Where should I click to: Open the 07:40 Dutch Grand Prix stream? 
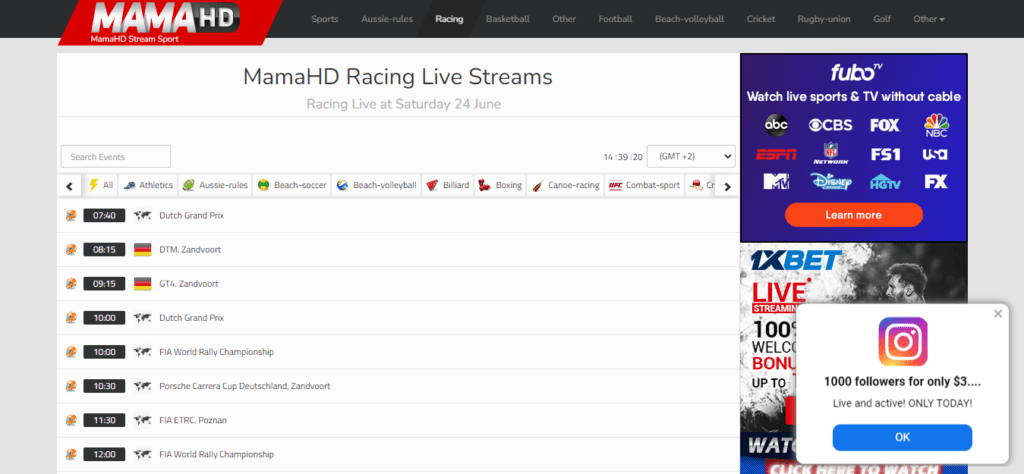tap(191, 215)
